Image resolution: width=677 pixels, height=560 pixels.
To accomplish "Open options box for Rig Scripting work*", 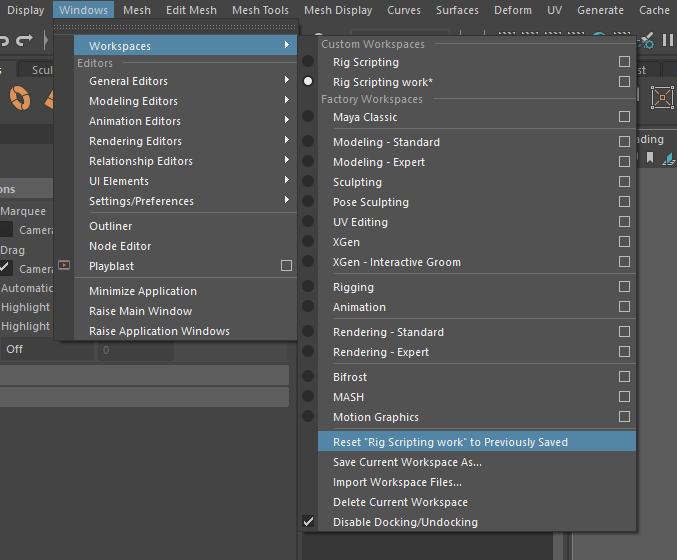I will 624,82.
